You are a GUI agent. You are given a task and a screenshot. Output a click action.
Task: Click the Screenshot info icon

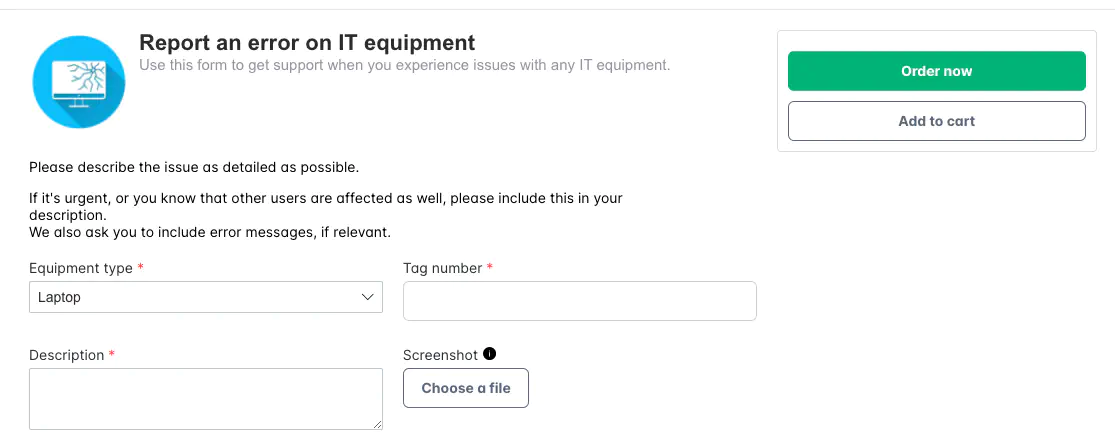[x=489, y=353]
